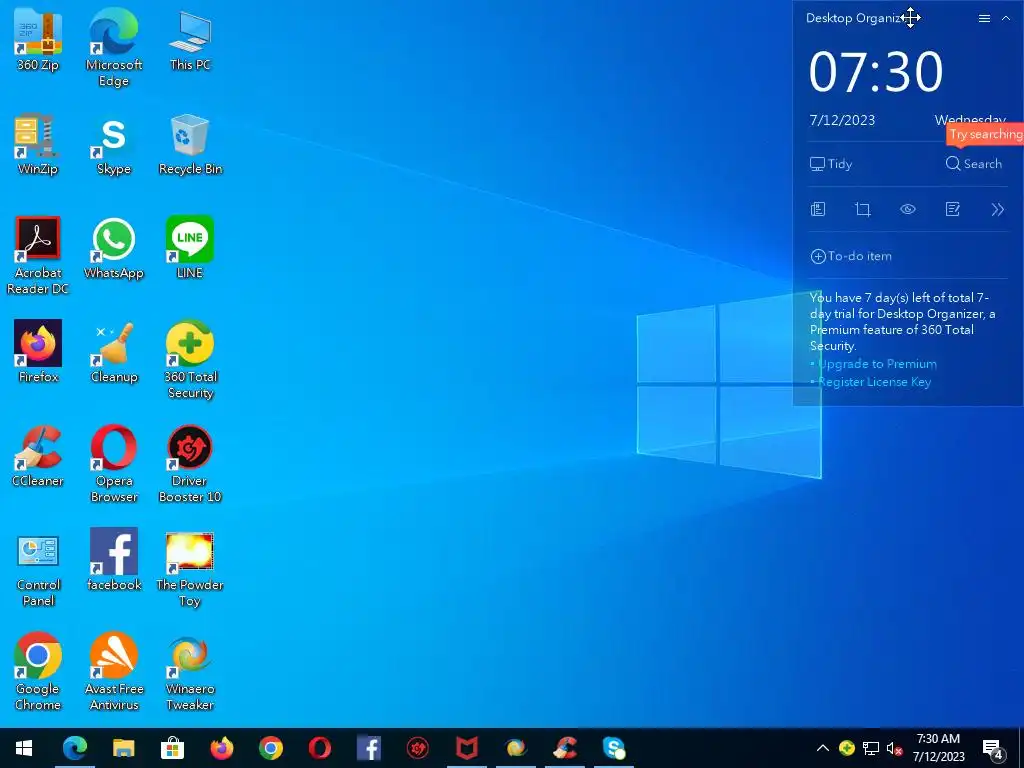The height and width of the screenshot is (768, 1024).
Task: Open McAfee from the taskbar
Action: click(x=466, y=748)
